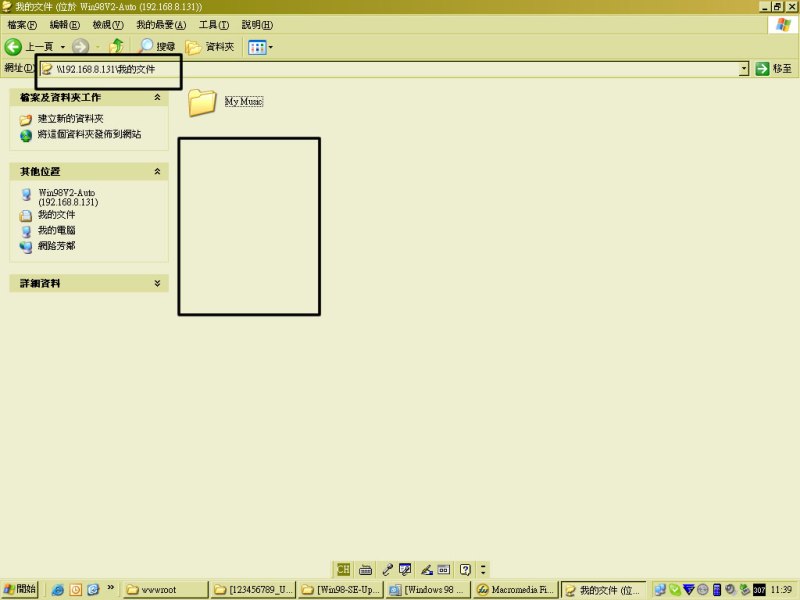Open the Back history dropdown arrow
This screenshot has height=600, width=800.
[x=63, y=47]
